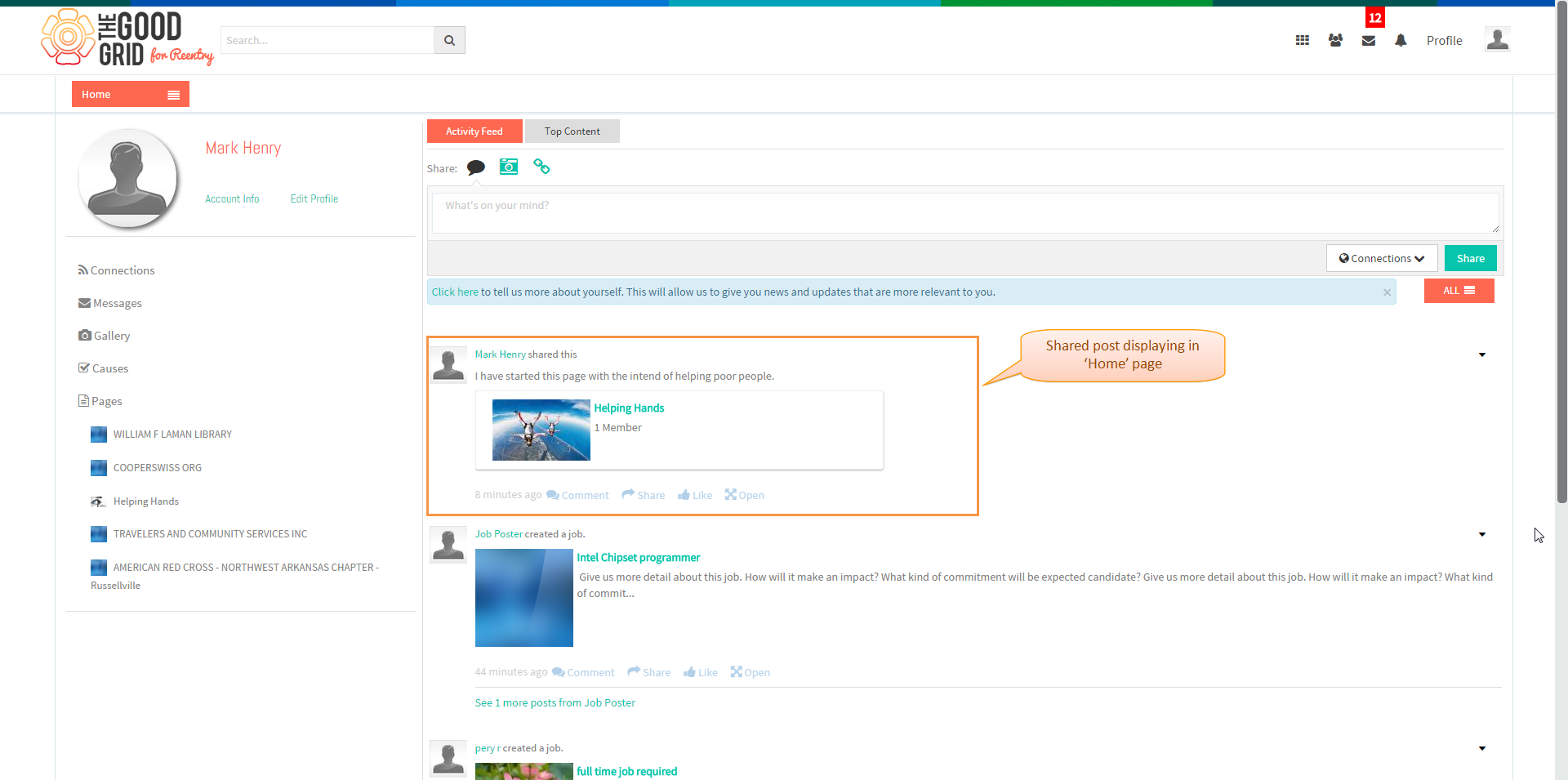Open the Account Info link
This screenshot has width=1568, height=780.
coord(232,198)
